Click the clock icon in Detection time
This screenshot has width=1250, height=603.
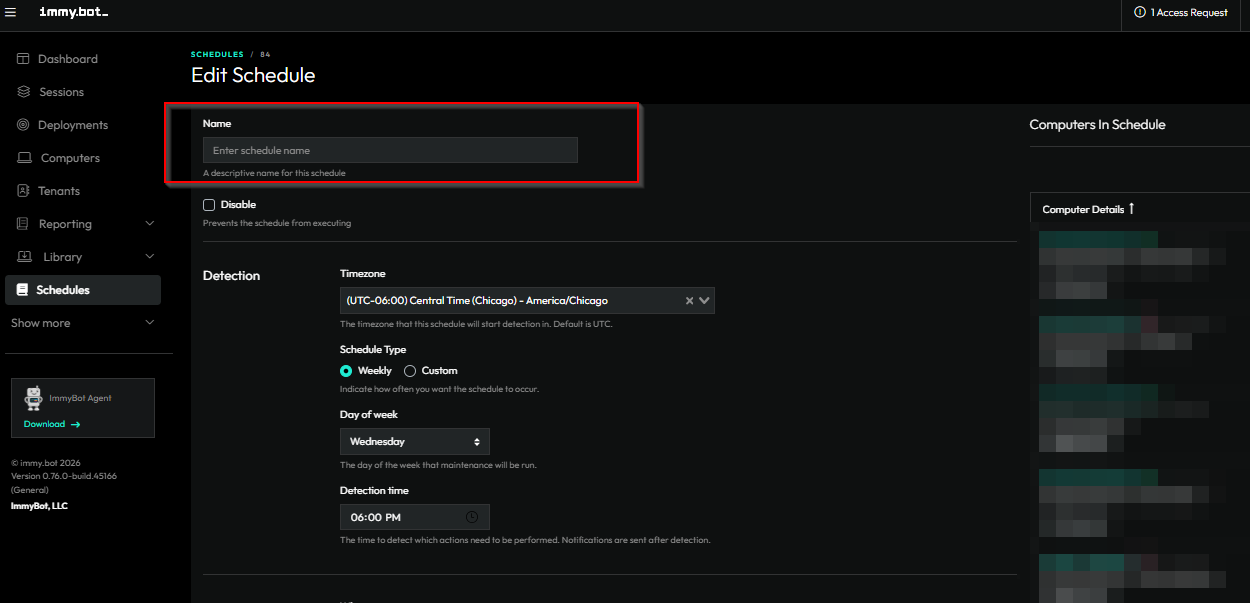point(472,517)
